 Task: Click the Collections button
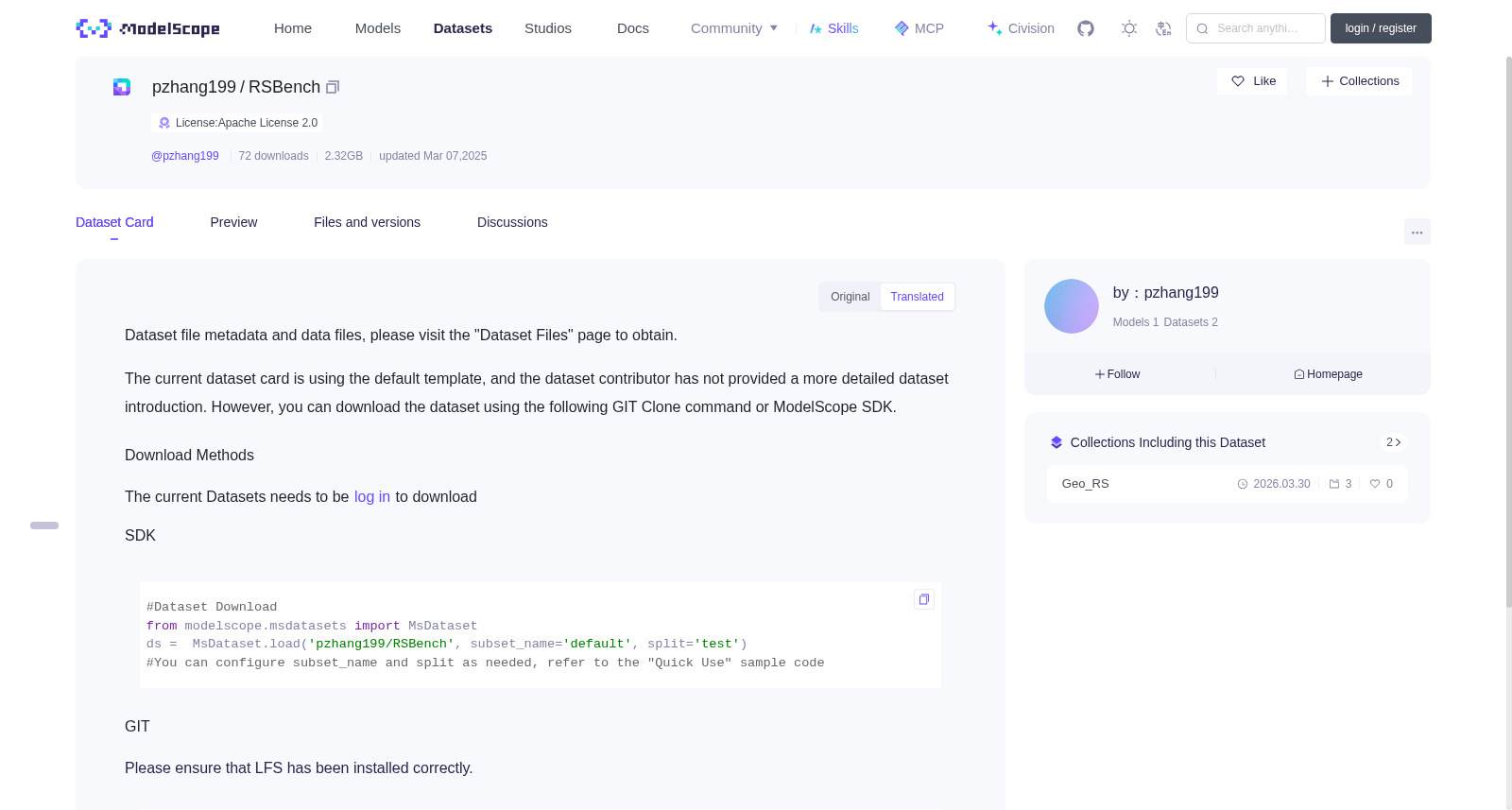1359,81
